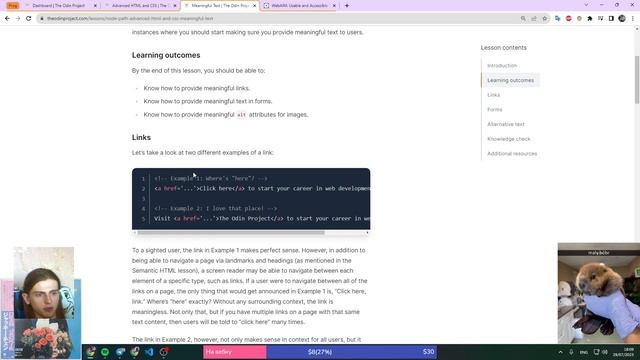Image resolution: width=640 pixels, height=360 pixels.
Task: Click the ENG language indicator
Action: point(584,352)
